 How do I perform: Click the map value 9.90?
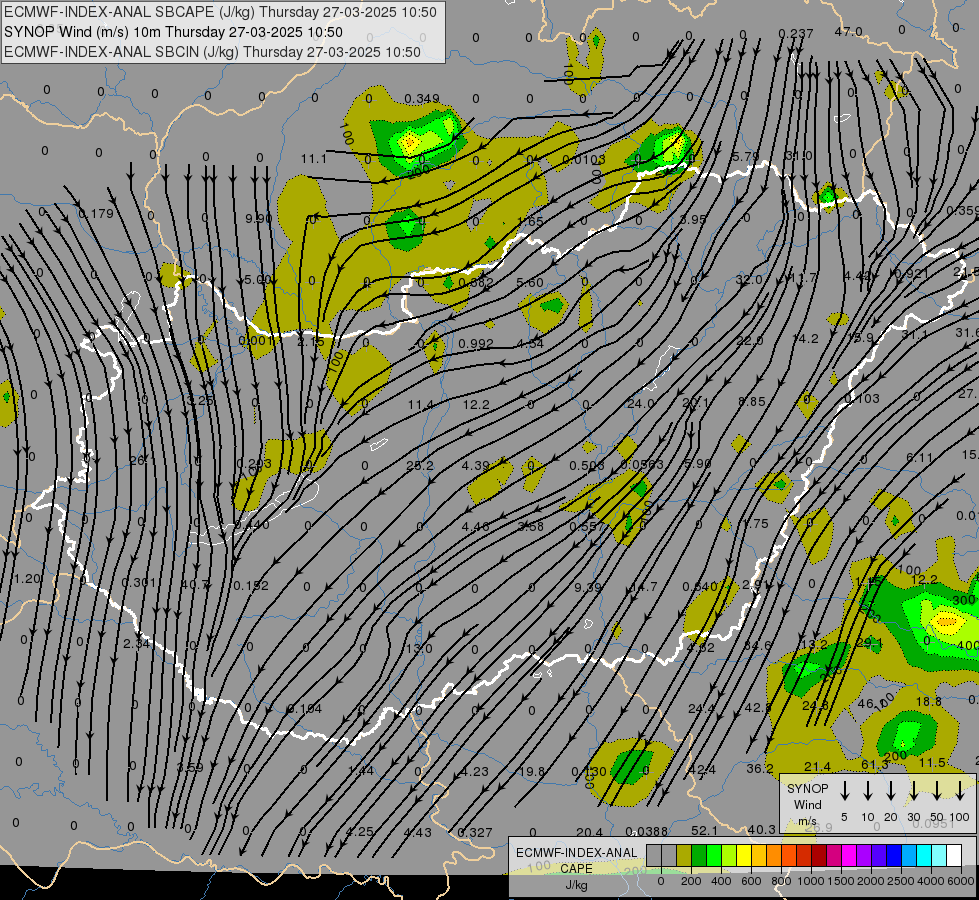tap(258, 219)
